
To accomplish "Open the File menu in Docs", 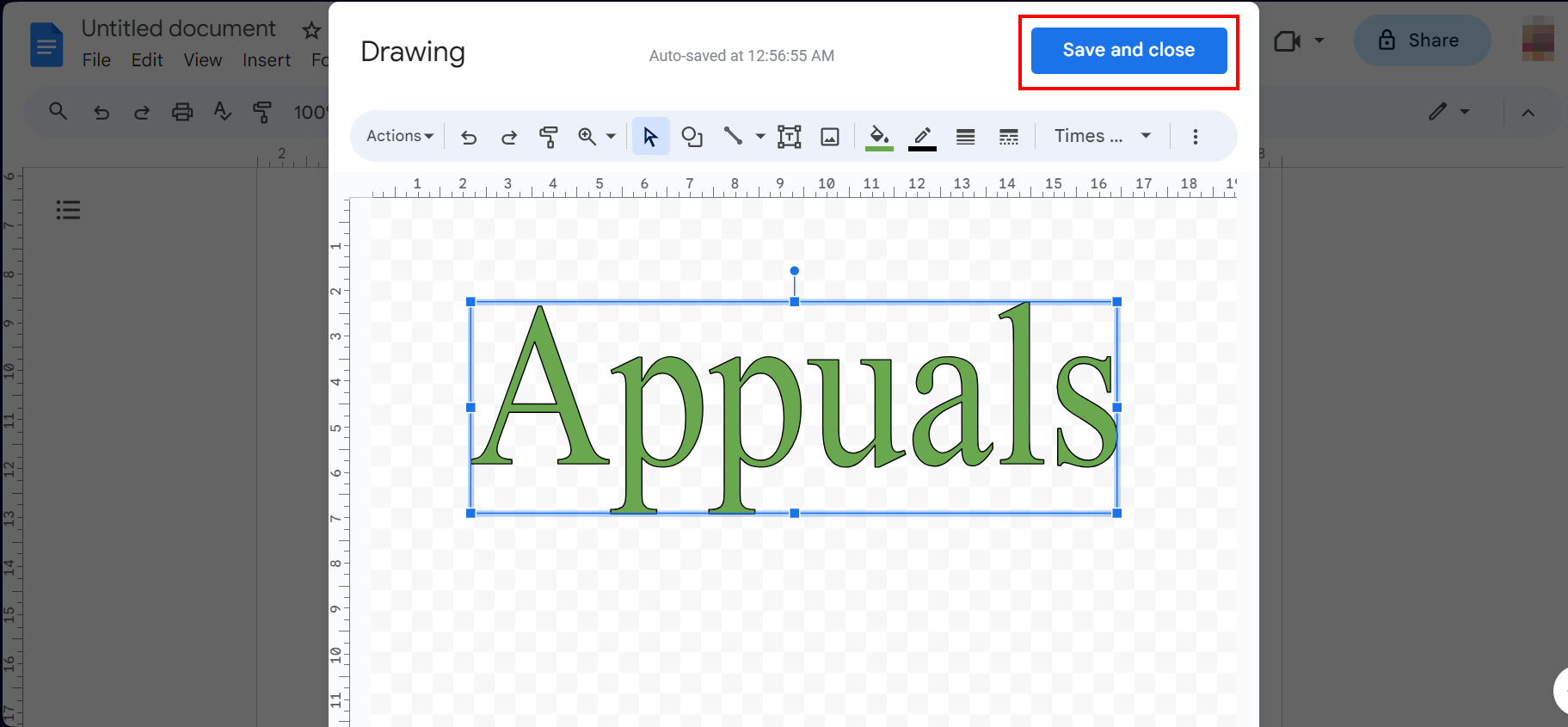I will 96,60.
